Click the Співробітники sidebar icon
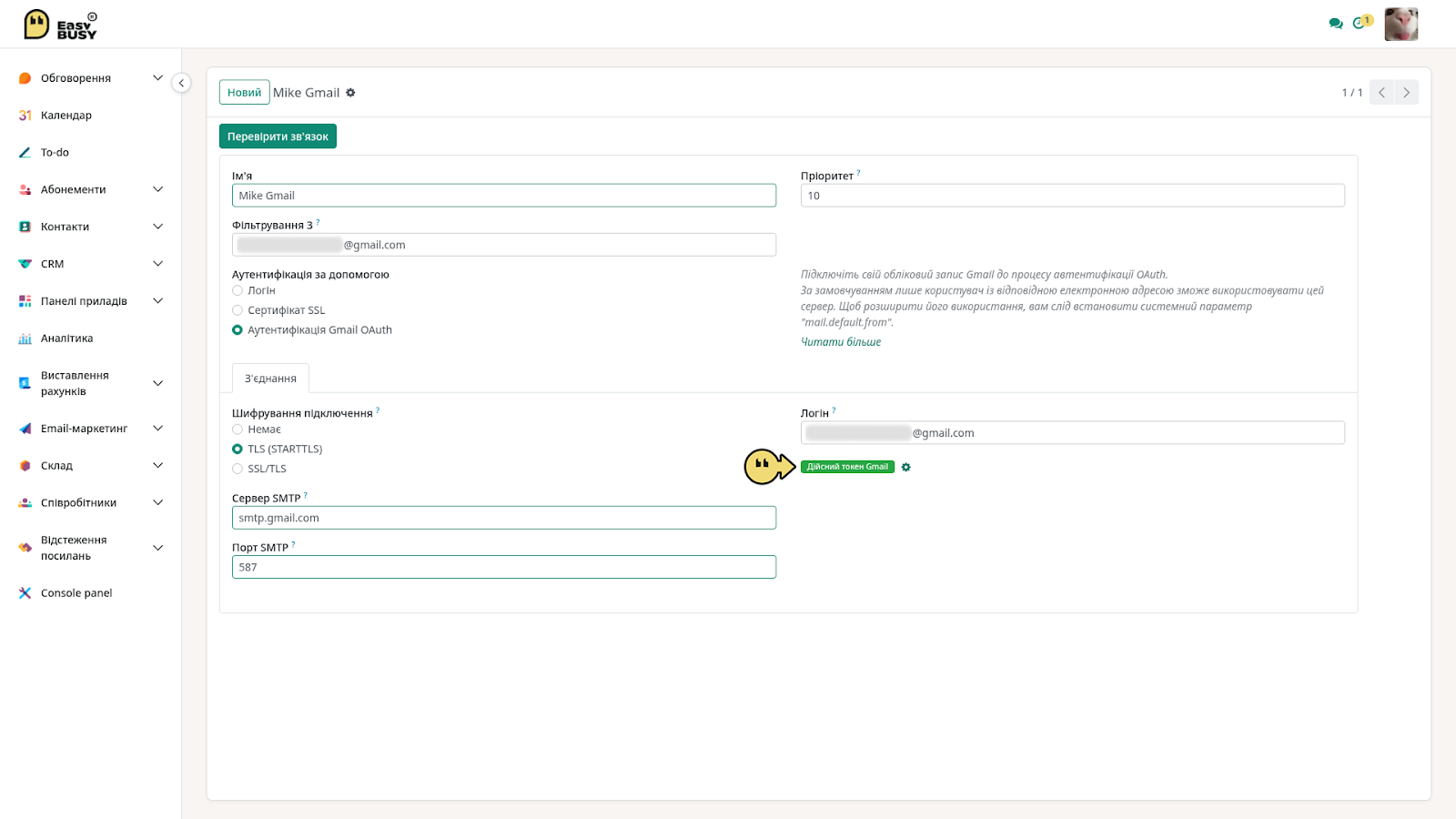 click(25, 502)
